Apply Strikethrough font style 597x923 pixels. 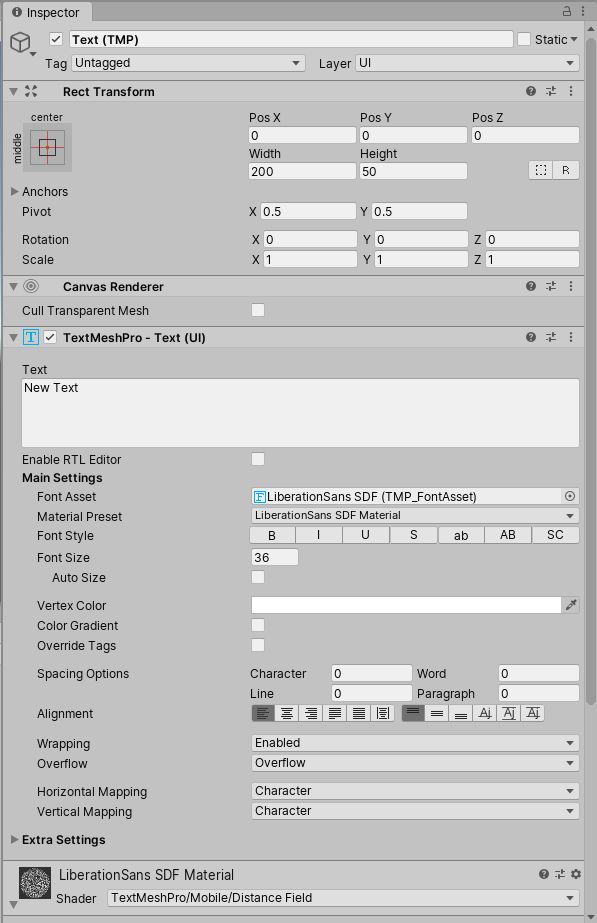(x=413, y=535)
